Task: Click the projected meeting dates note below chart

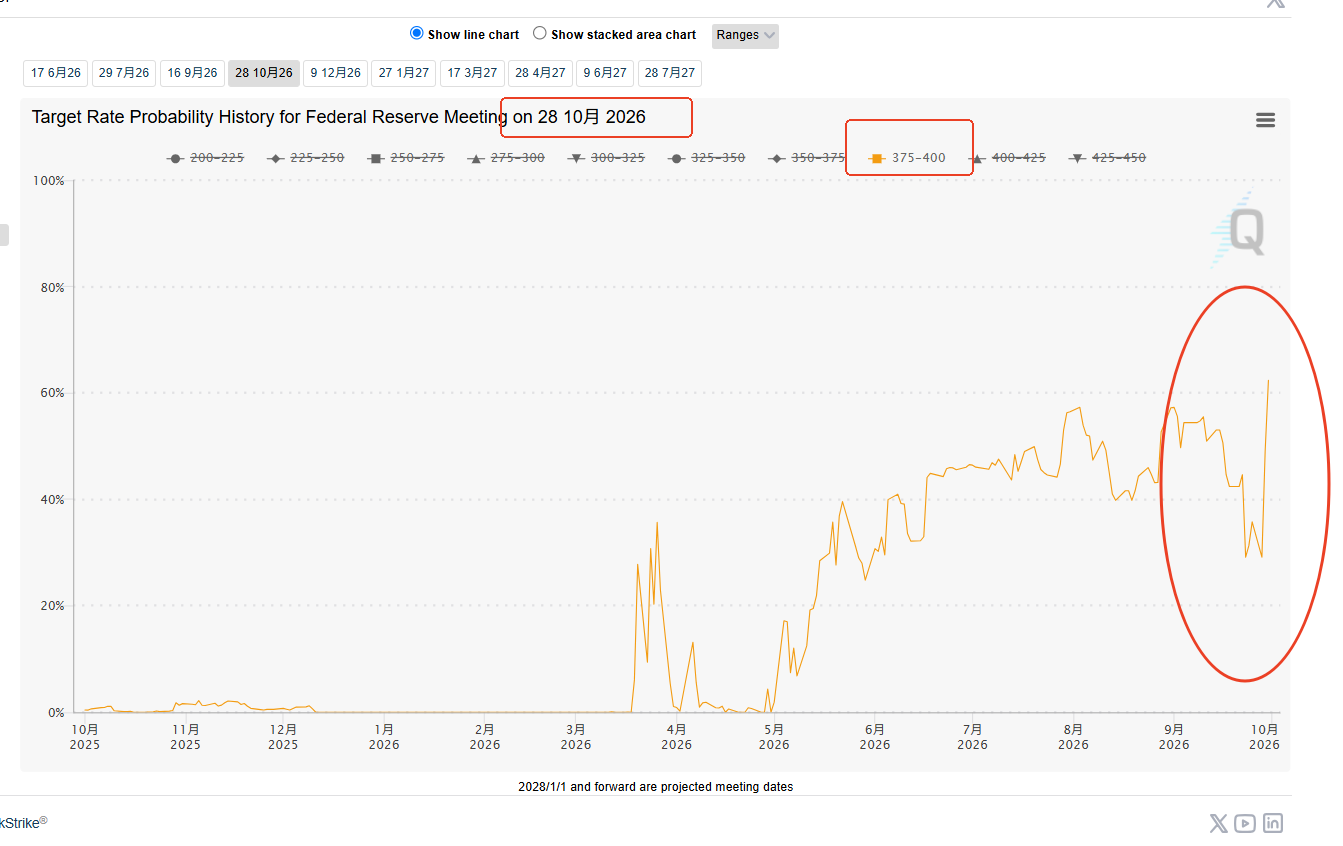Action: pos(655,787)
